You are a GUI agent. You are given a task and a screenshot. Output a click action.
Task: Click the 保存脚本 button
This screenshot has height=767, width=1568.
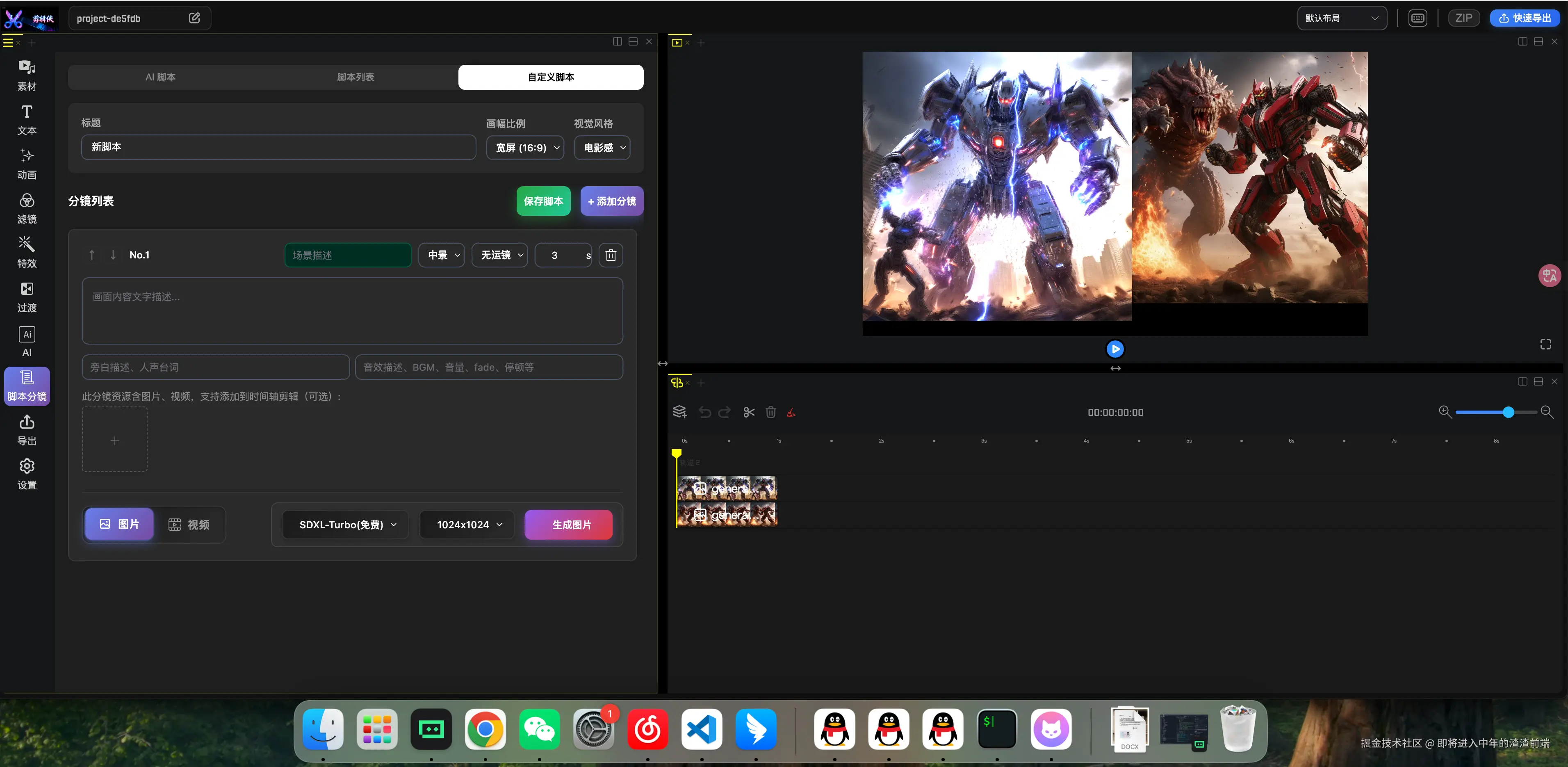[543, 201]
